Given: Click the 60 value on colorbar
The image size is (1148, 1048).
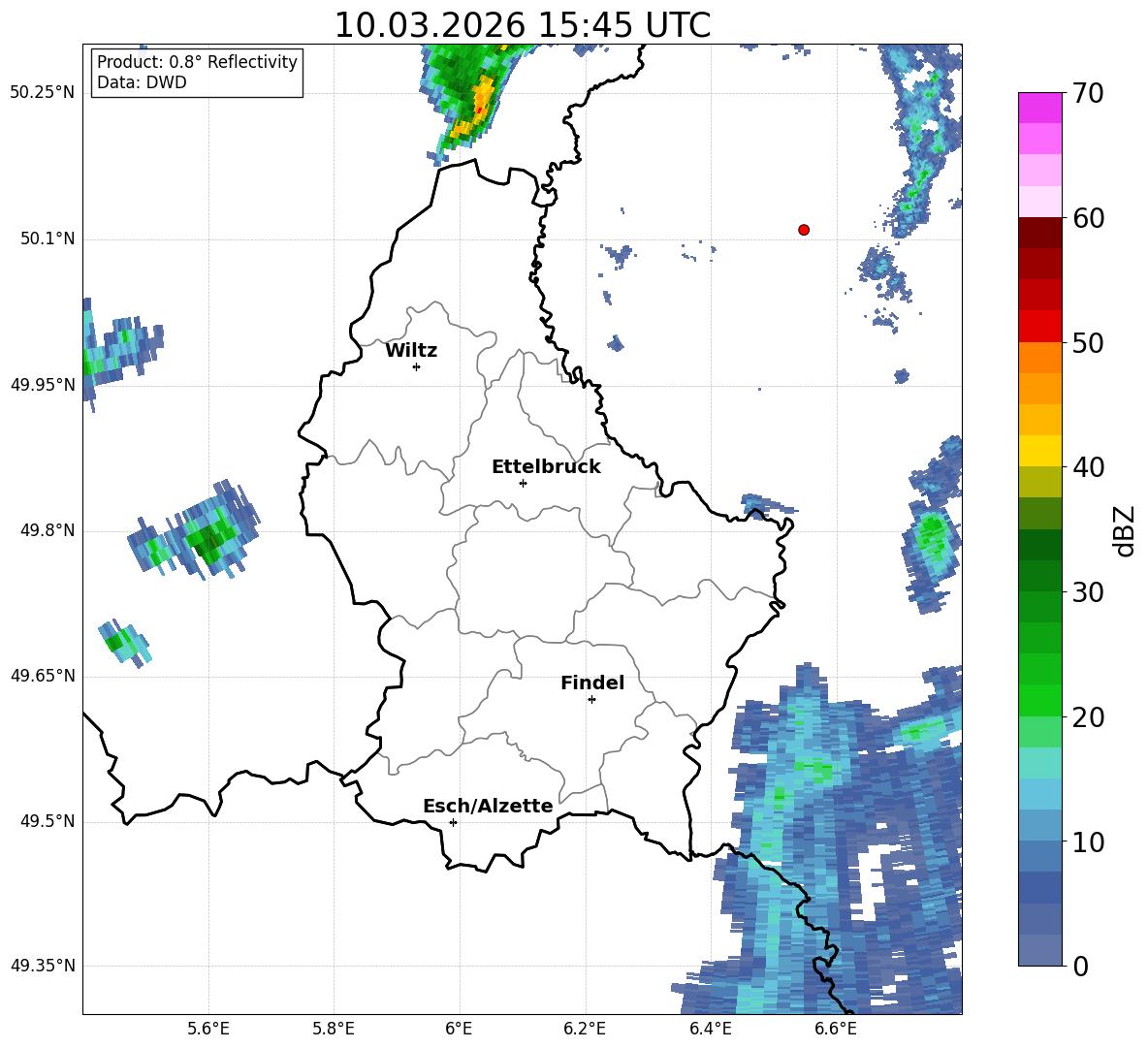Looking at the screenshot, I should [x=1088, y=218].
